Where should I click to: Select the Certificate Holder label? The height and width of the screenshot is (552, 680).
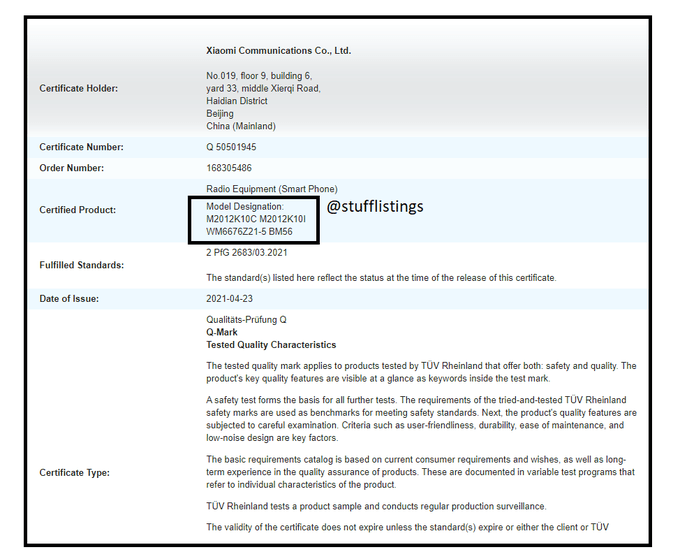pyautogui.click(x=78, y=88)
